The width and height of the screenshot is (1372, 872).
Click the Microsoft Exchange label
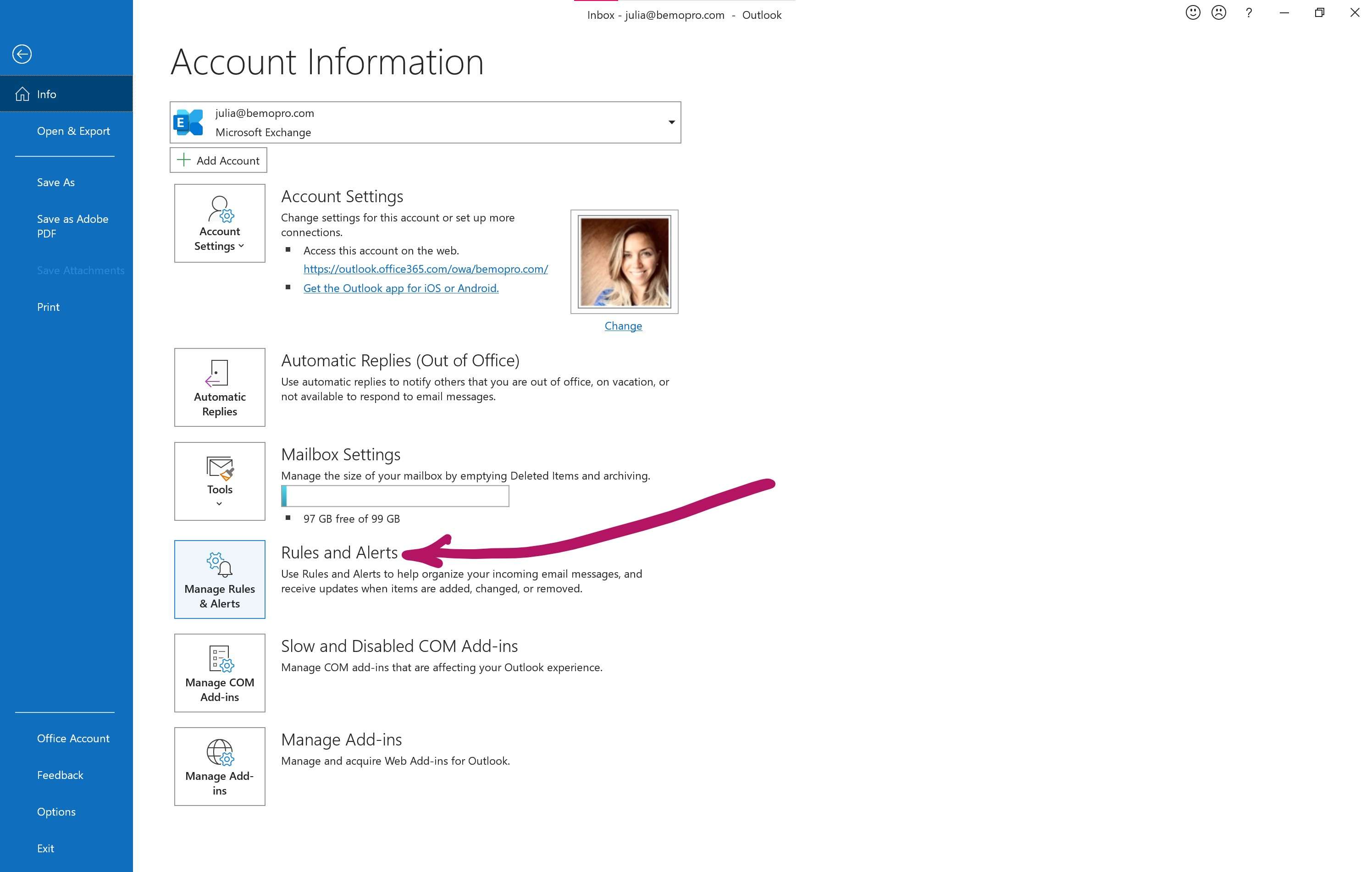[x=263, y=132]
